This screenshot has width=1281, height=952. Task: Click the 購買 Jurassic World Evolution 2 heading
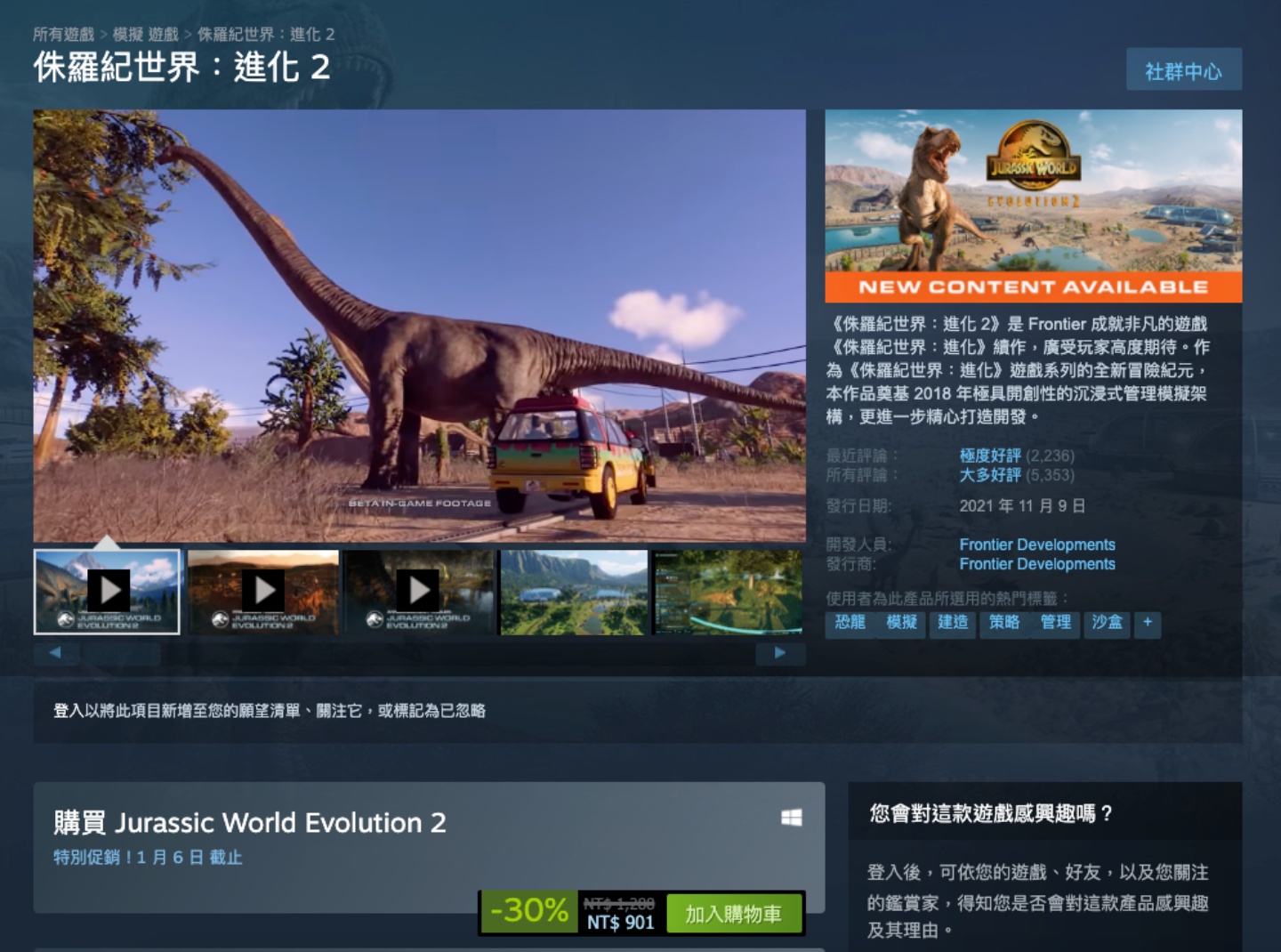pos(250,822)
